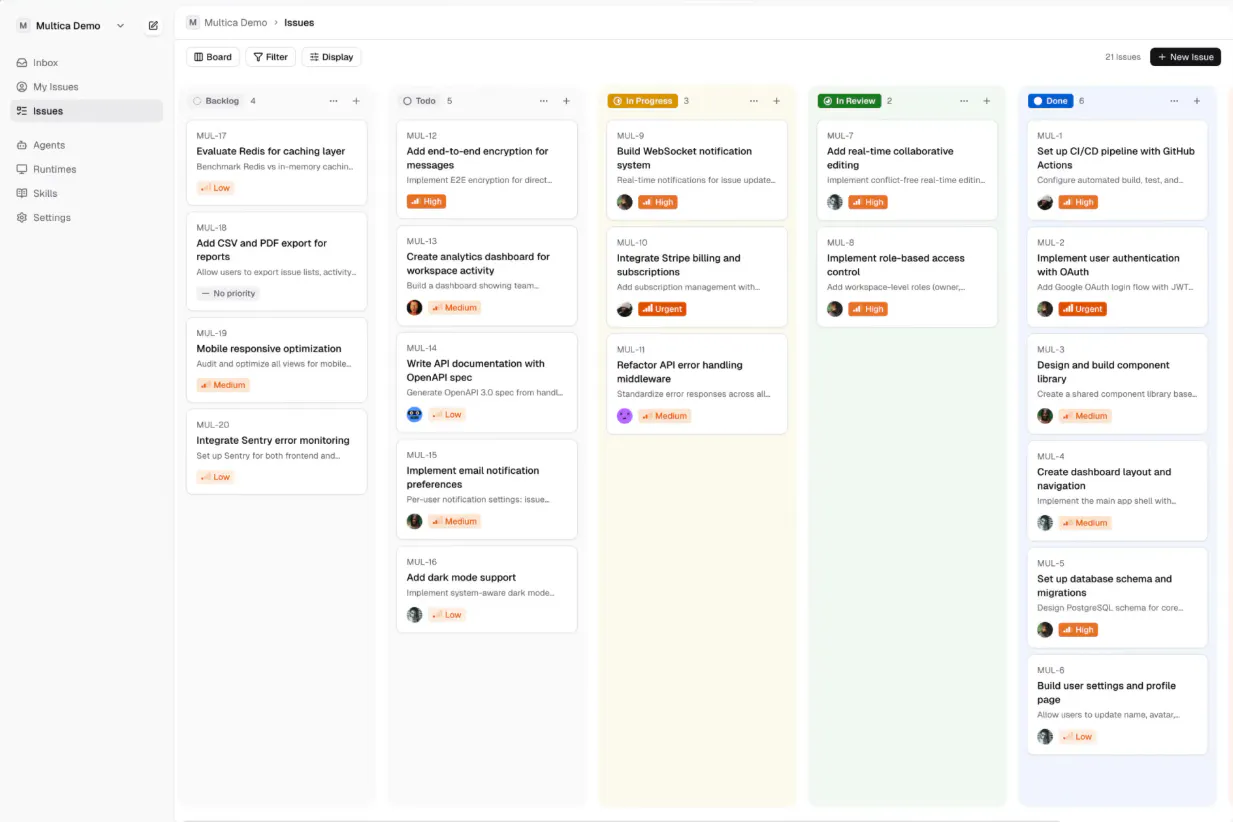1233x822 pixels.
Task: Open Skills in the sidebar
Action: point(86,193)
